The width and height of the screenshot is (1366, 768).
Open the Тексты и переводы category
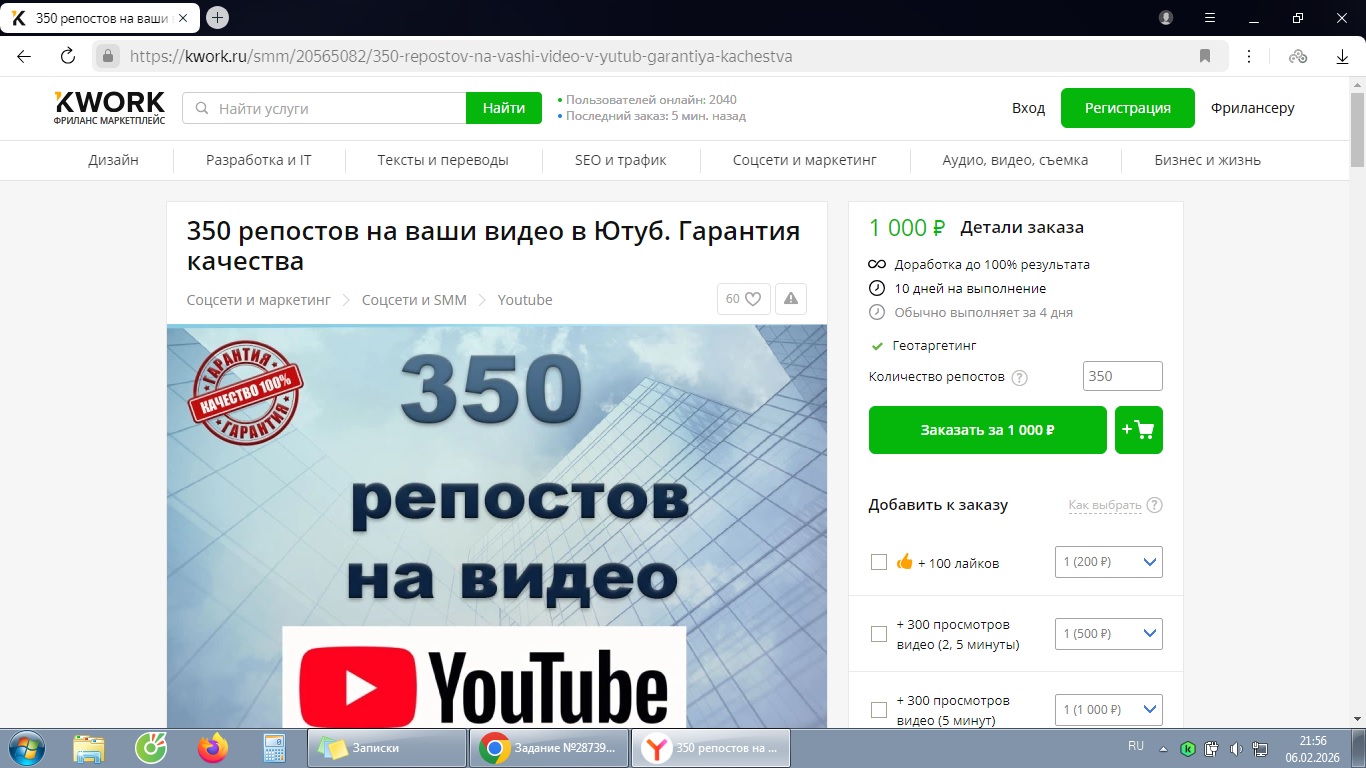tap(443, 160)
